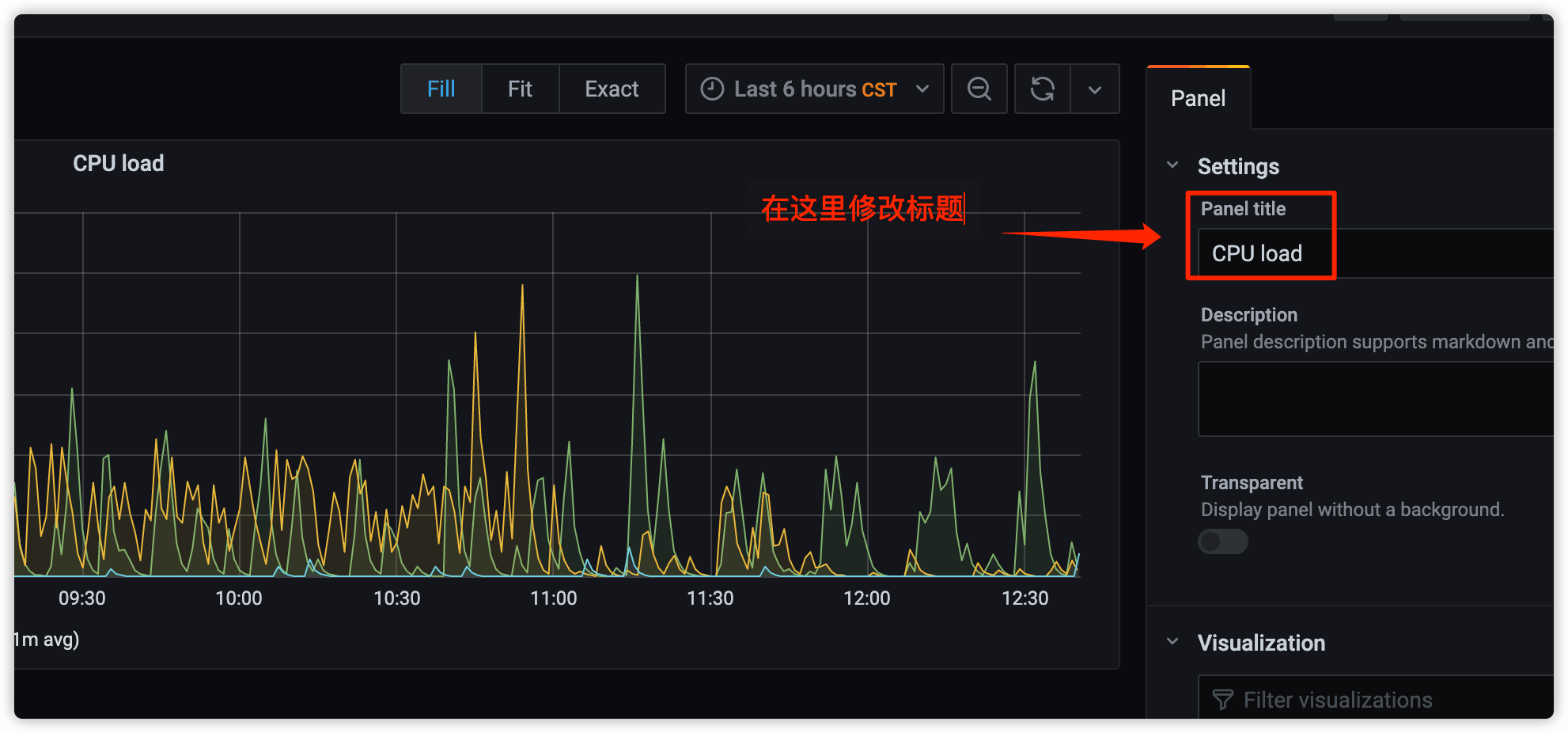Screen dimensions: 1568x733
Task: Switch to the Panel tab
Action: click(1198, 98)
